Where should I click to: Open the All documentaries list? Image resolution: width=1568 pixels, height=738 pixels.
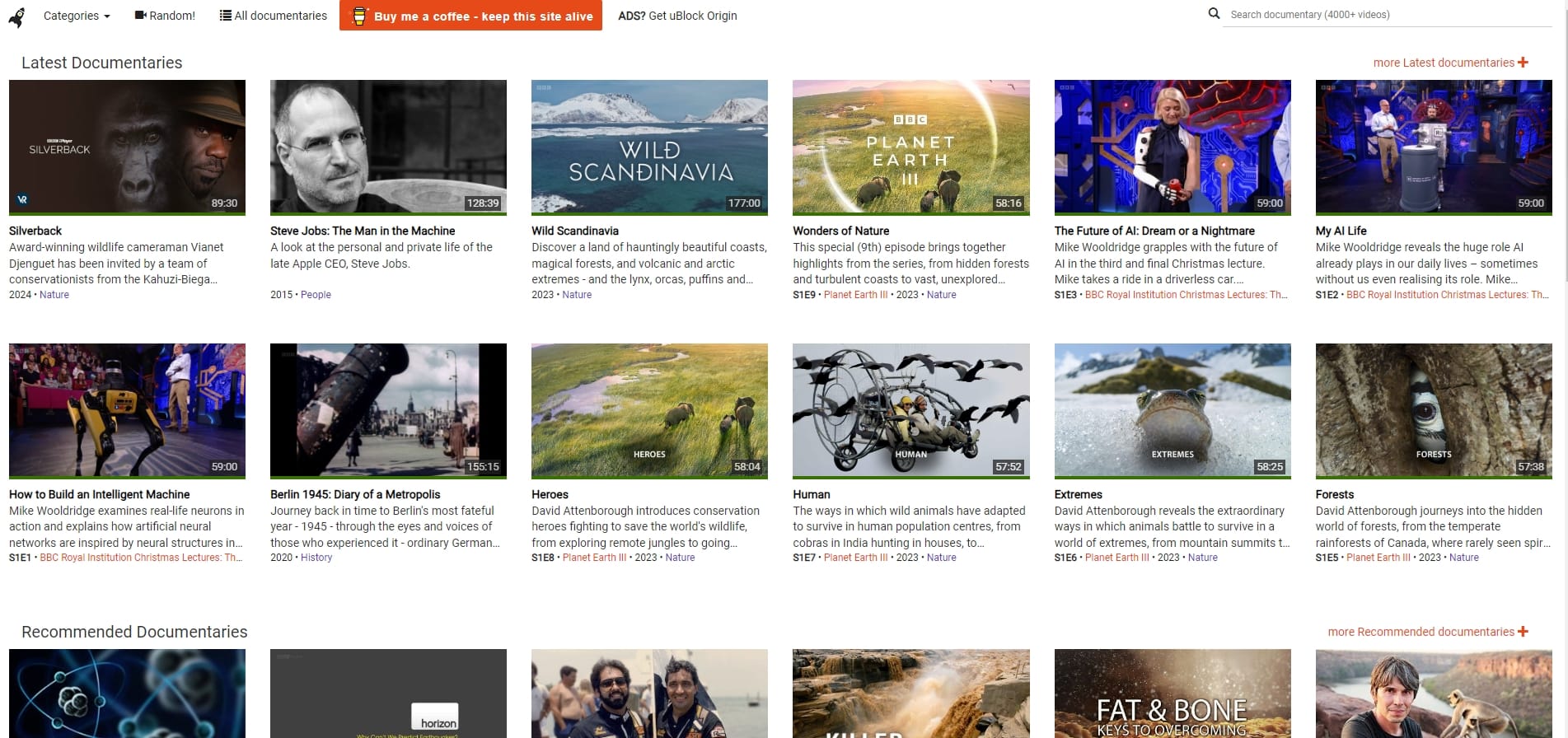[x=273, y=16]
